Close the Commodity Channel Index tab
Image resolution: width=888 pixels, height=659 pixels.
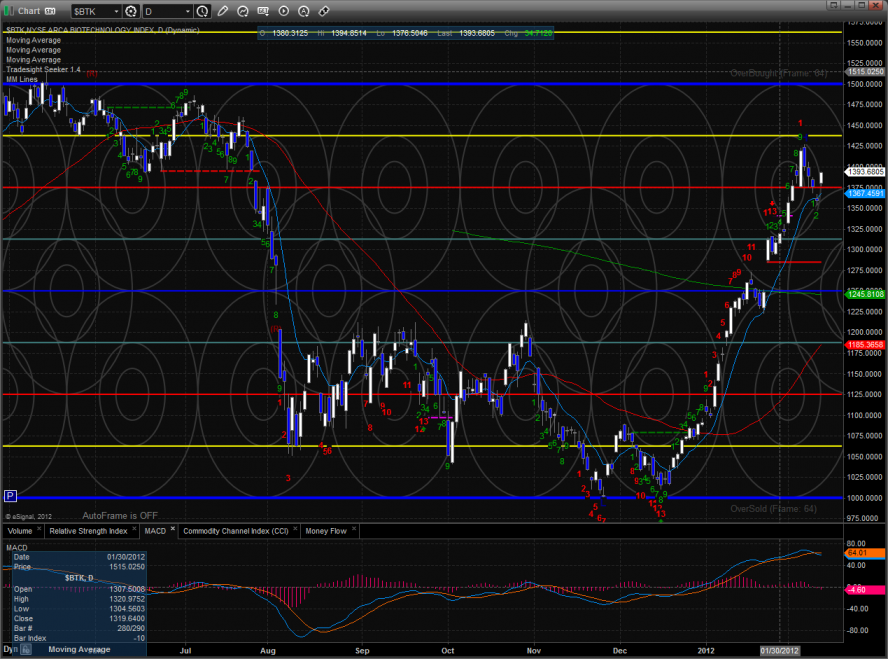295,529
